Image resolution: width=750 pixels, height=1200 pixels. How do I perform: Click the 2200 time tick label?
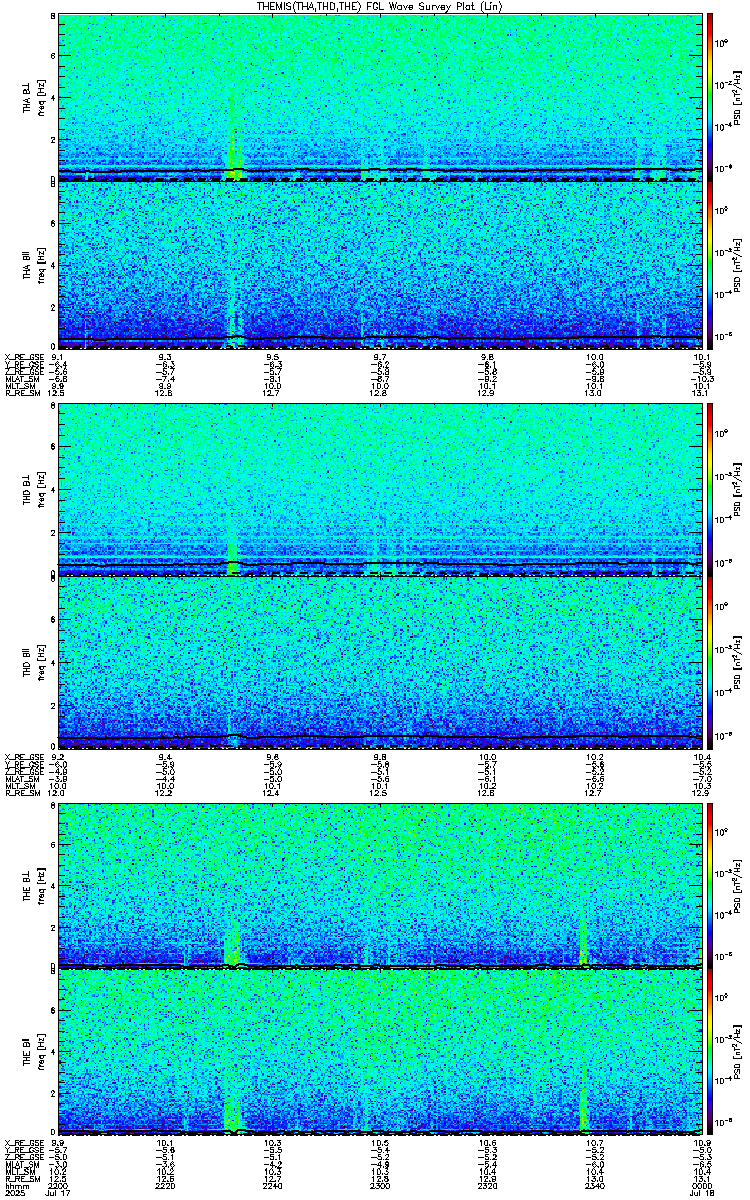click(x=58, y=1188)
